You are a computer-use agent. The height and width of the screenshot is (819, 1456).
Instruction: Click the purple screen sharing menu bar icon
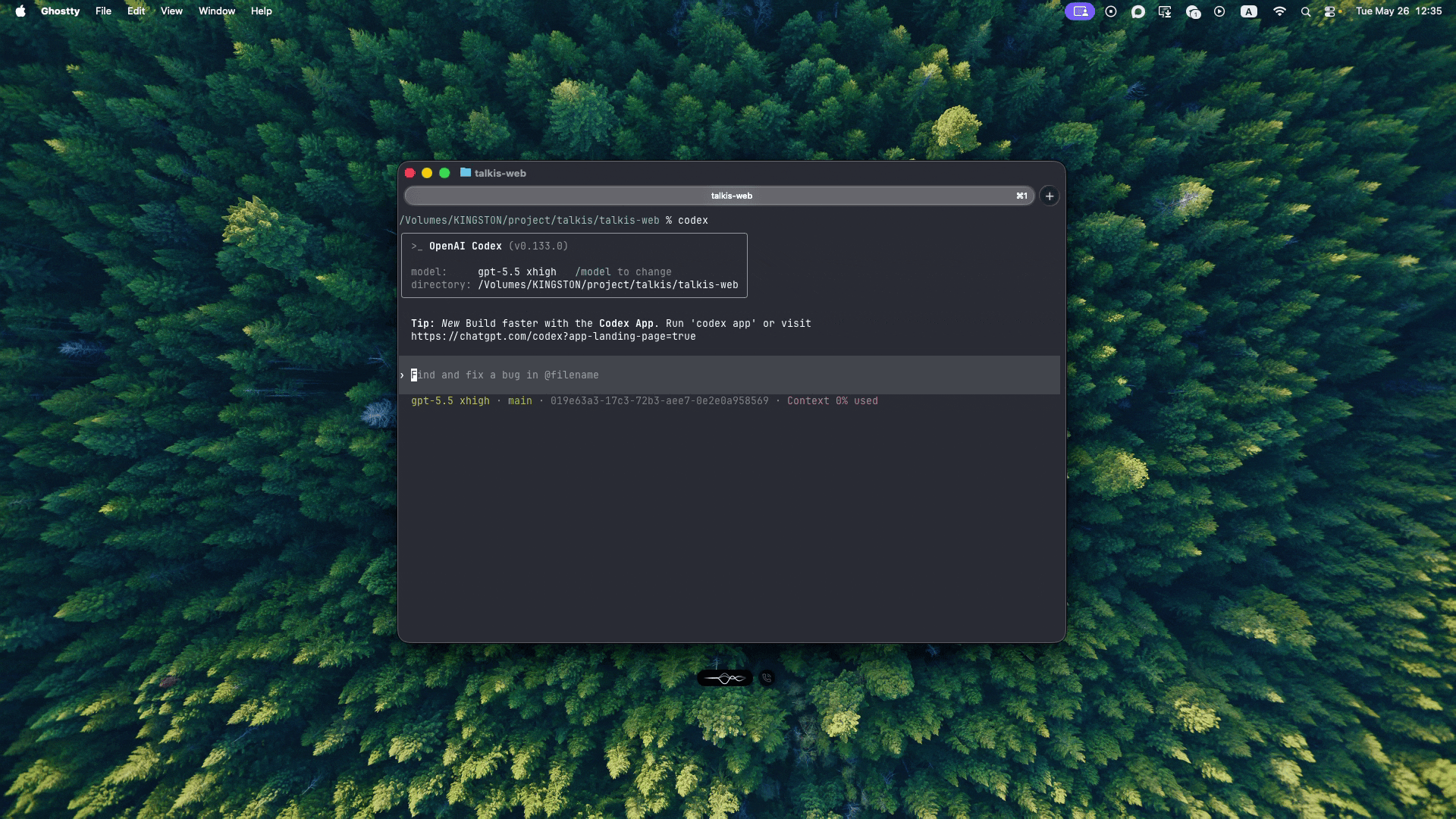(1080, 11)
